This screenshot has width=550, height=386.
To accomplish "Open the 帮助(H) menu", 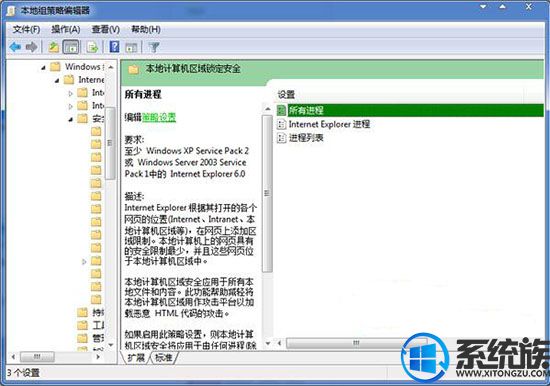I will (x=146, y=29).
